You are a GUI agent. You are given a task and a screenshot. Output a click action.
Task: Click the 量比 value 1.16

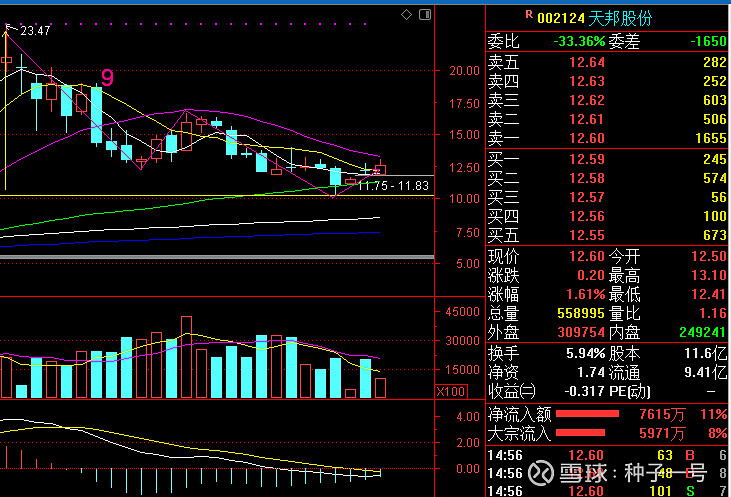coord(712,313)
